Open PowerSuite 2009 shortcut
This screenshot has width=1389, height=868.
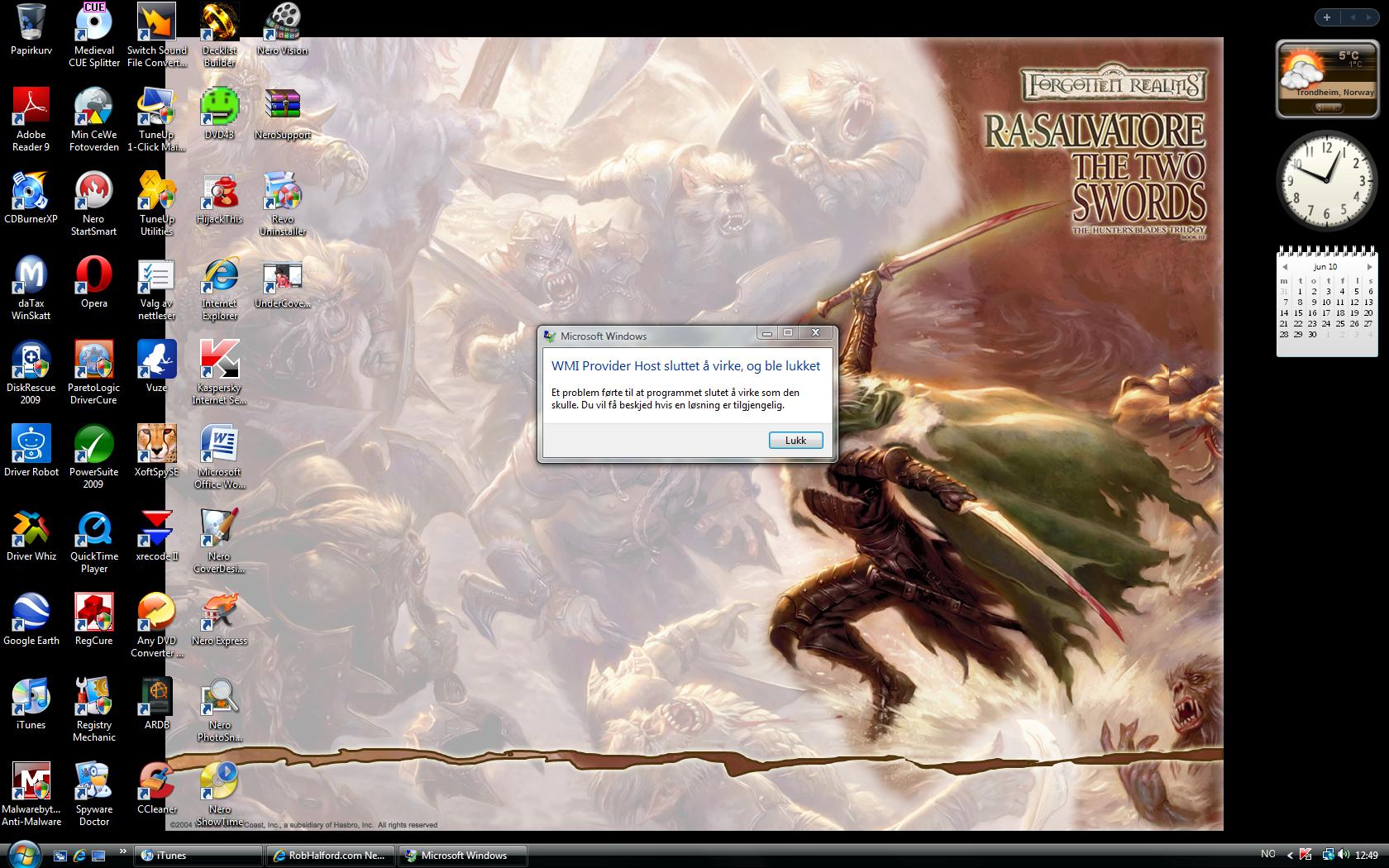[x=93, y=456]
